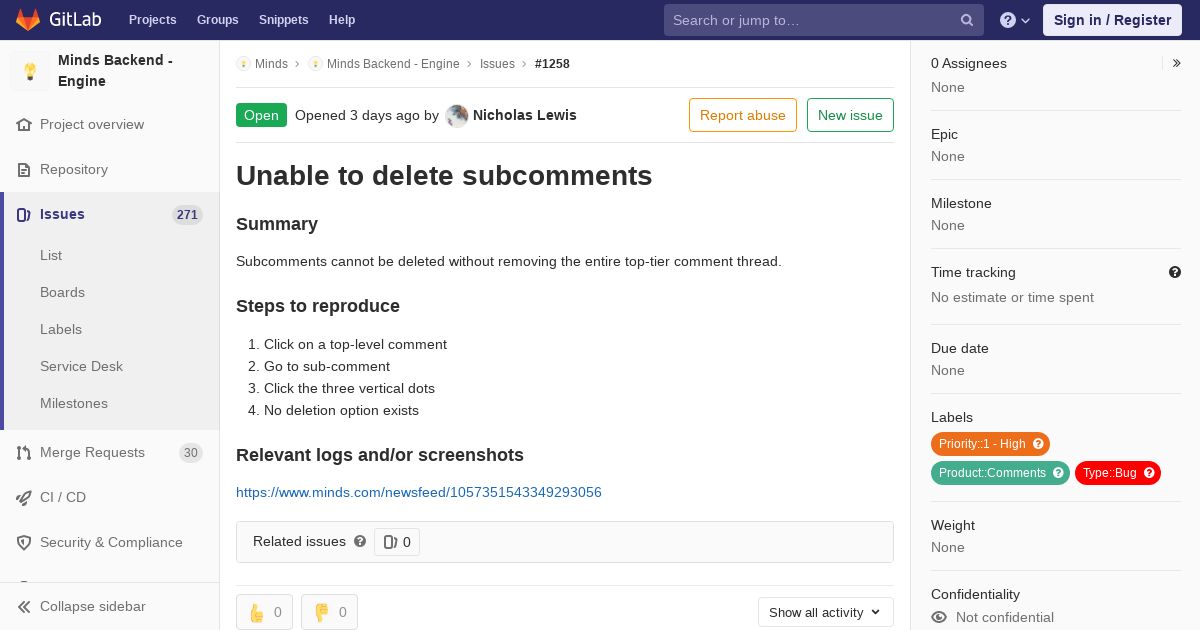Click the Nicholas Lewis author link
Screen dimensions: 1200x630
pos(524,115)
